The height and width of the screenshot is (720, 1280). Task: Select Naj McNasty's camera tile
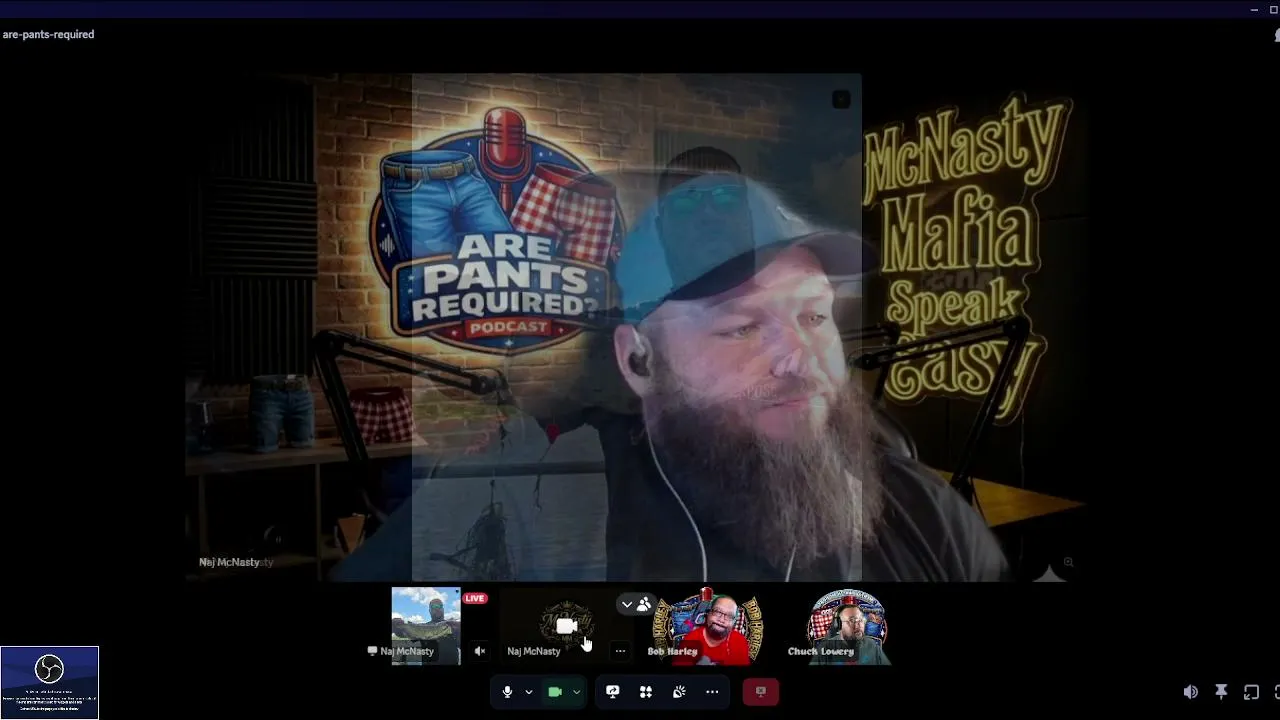click(x=566, y=626)
